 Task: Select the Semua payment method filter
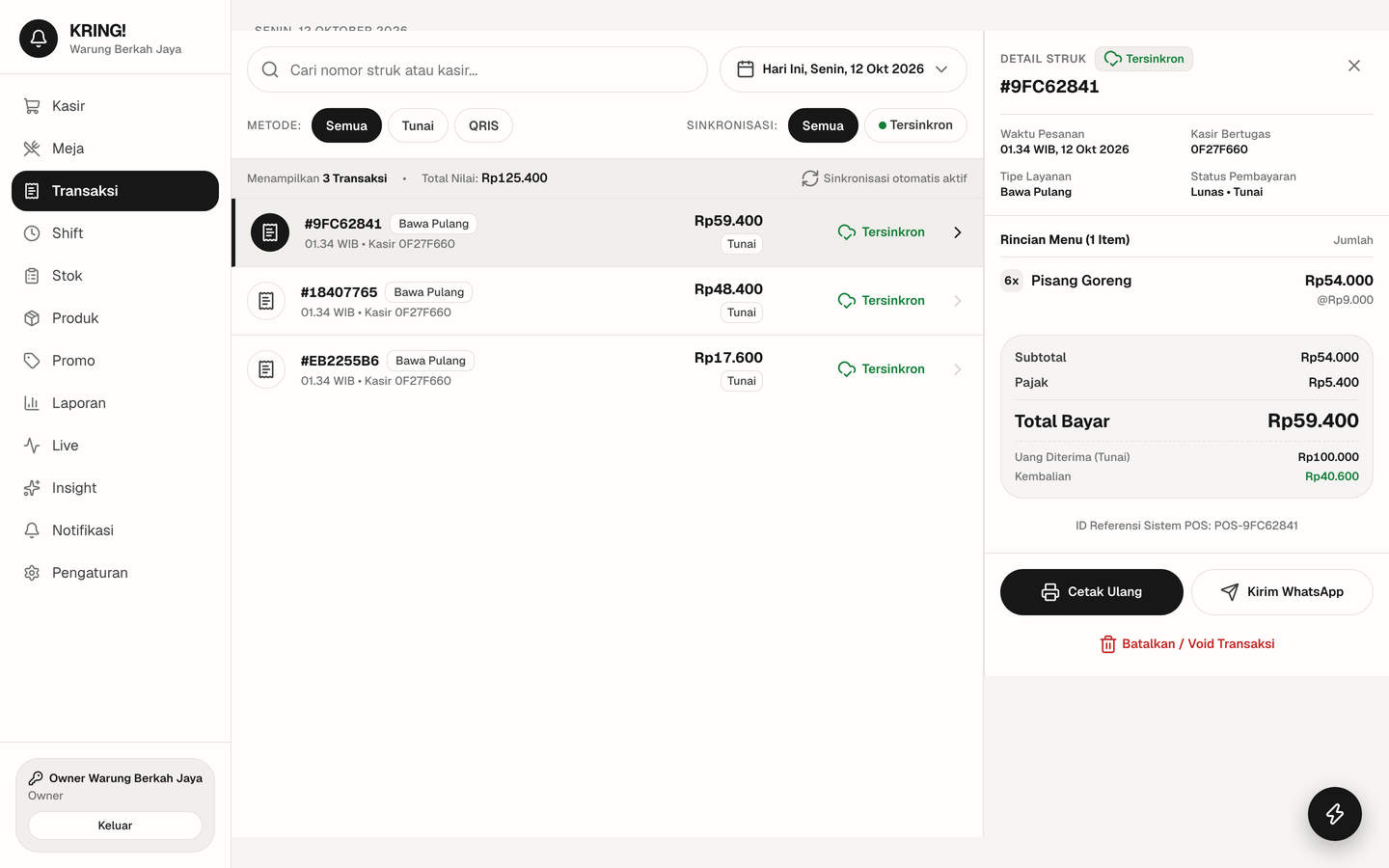(346, 125)
